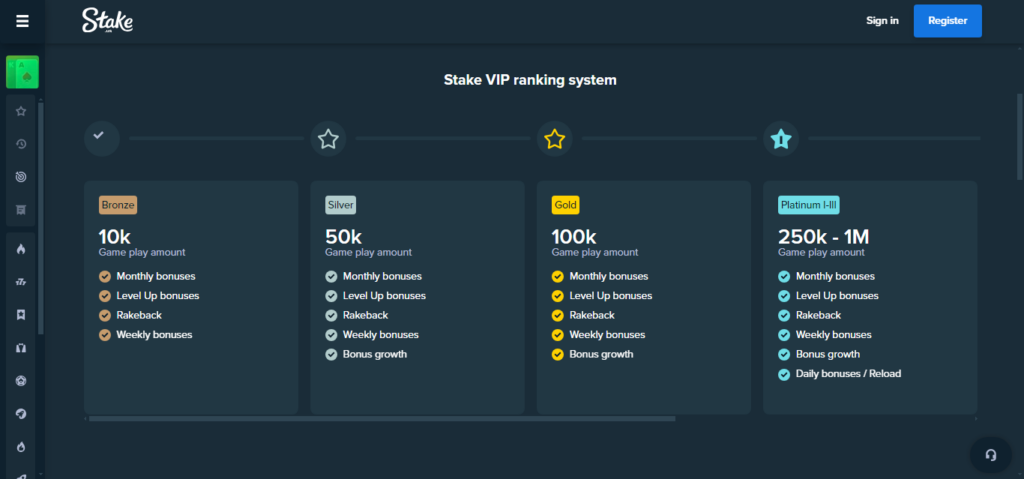This screenshot has height=479, width=1024.
Task: Open the Challenges target icon in sidebar
Action: [21, 176]
